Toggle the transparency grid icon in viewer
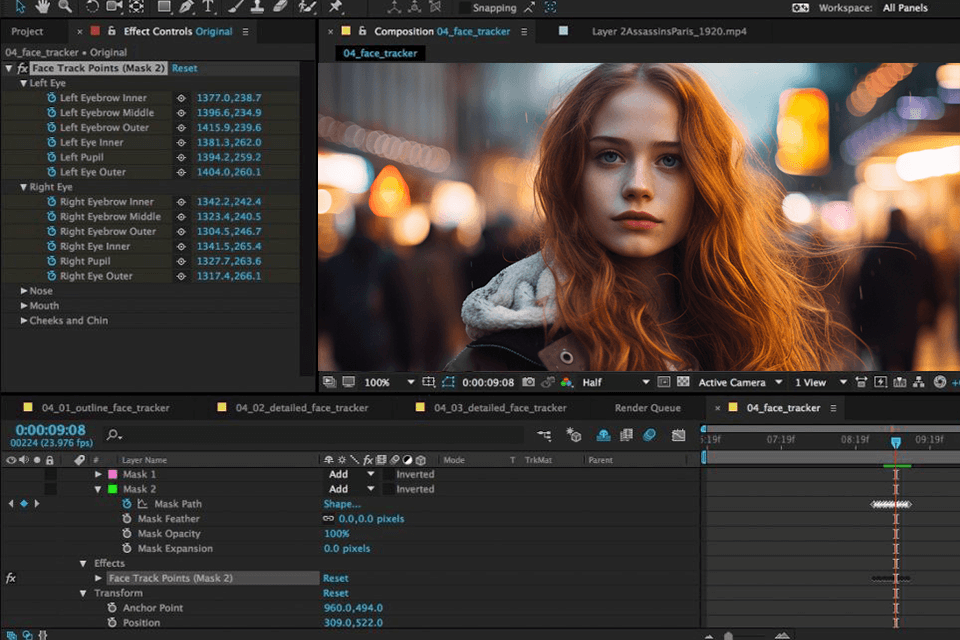 click(683, 382)
